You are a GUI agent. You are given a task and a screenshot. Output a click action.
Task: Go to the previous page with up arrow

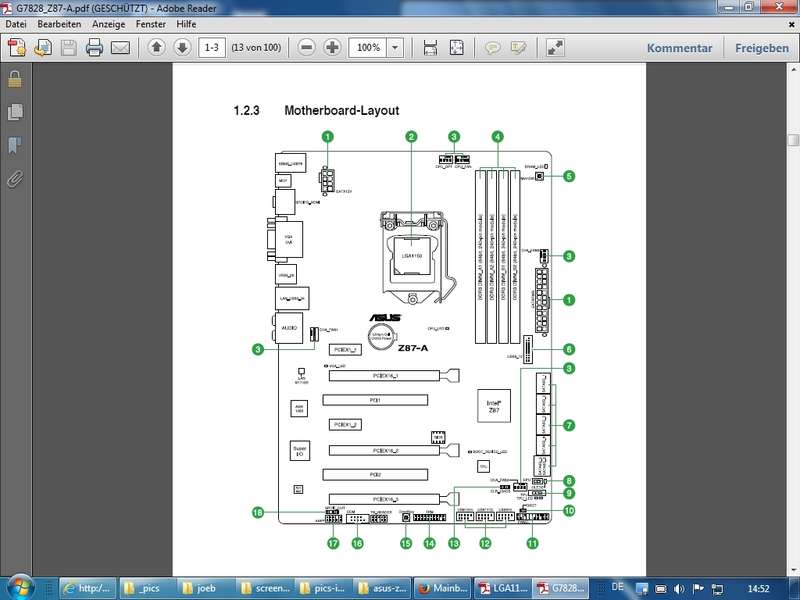pyautogui.click(x=157, y=47)
